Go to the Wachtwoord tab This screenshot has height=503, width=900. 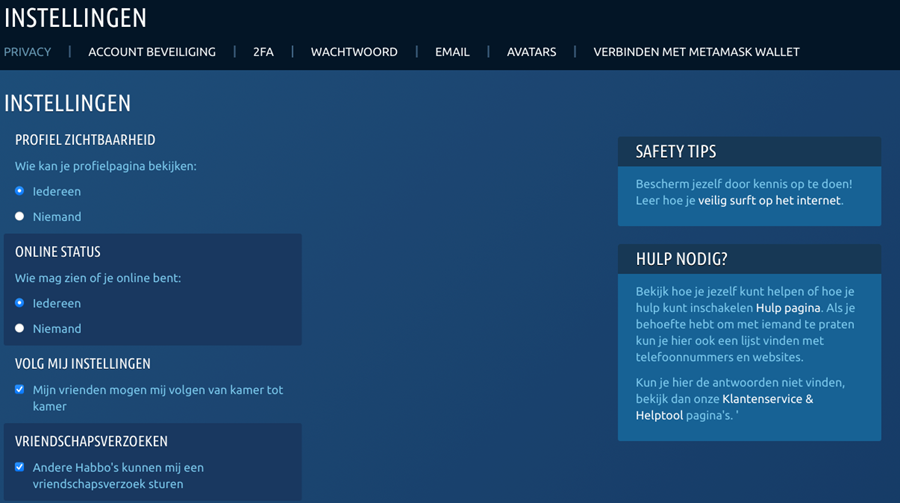tap(354, 52)
